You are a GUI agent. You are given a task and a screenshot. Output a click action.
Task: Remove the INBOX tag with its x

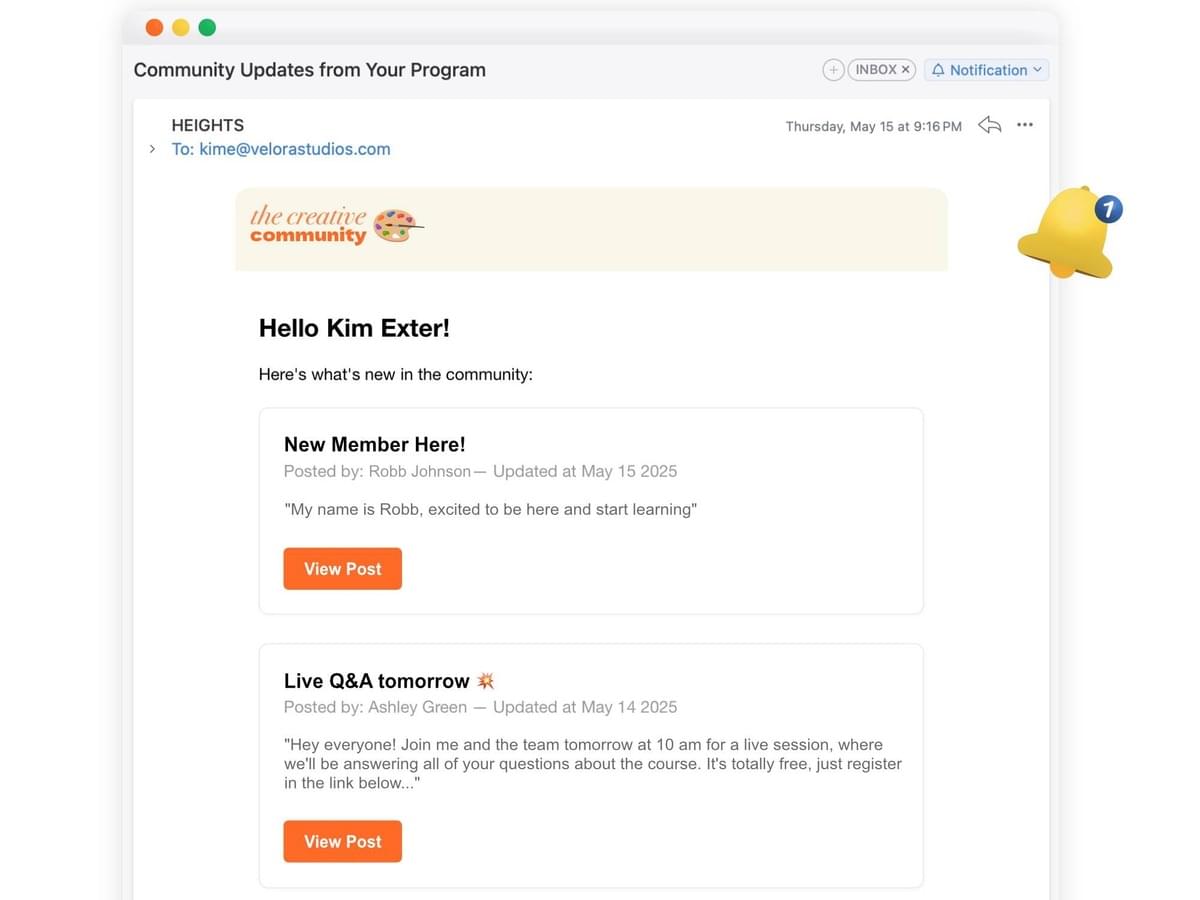point(906,70)
